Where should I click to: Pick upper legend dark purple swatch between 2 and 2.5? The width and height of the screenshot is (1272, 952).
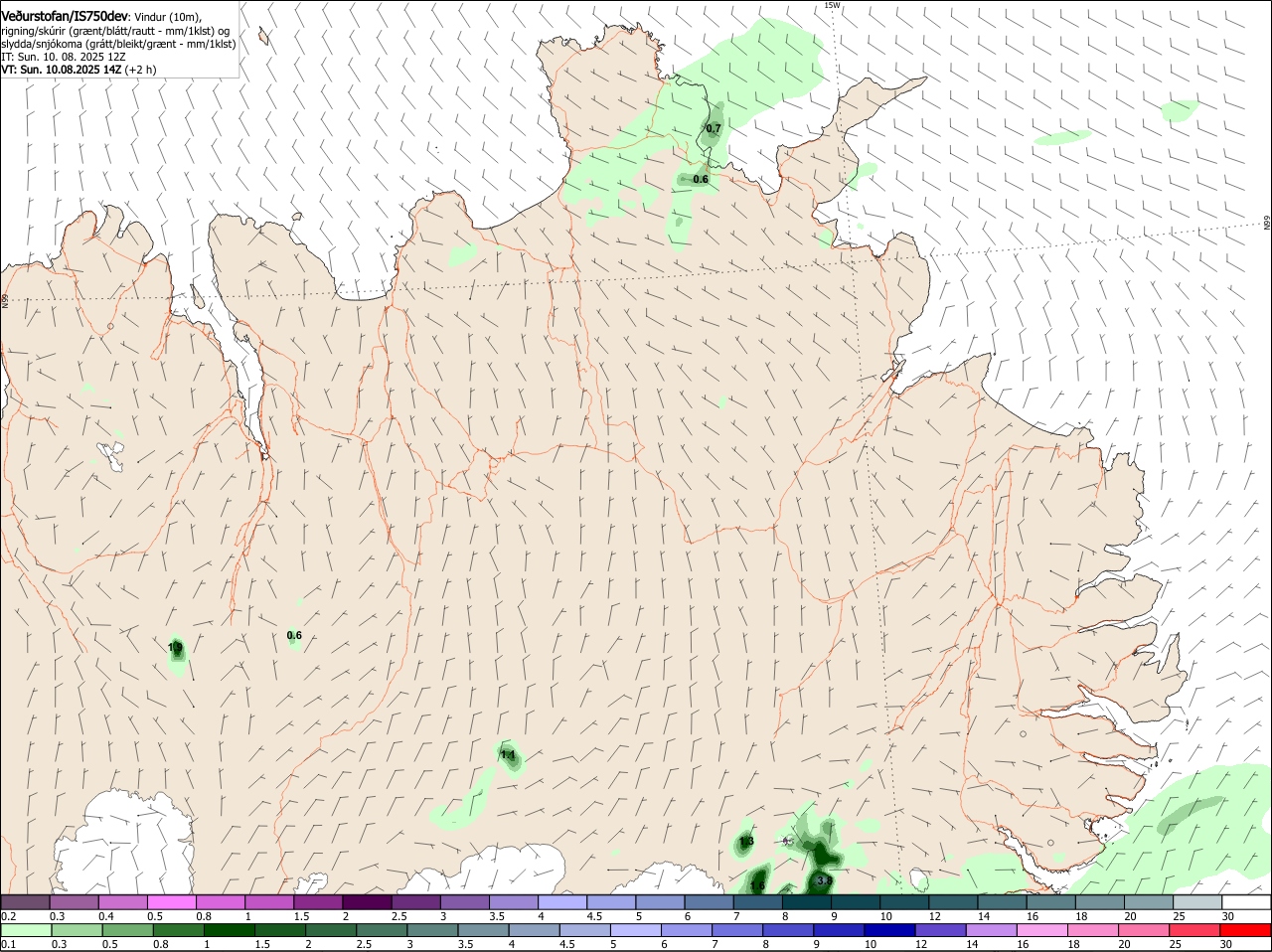[367, 902]
